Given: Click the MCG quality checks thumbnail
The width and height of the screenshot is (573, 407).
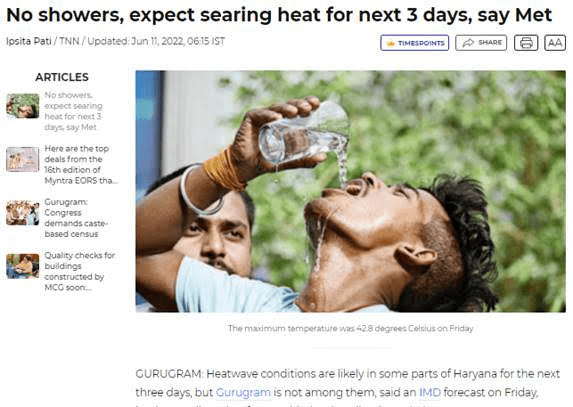Looking at the screenshot, I should coord(23,266).
